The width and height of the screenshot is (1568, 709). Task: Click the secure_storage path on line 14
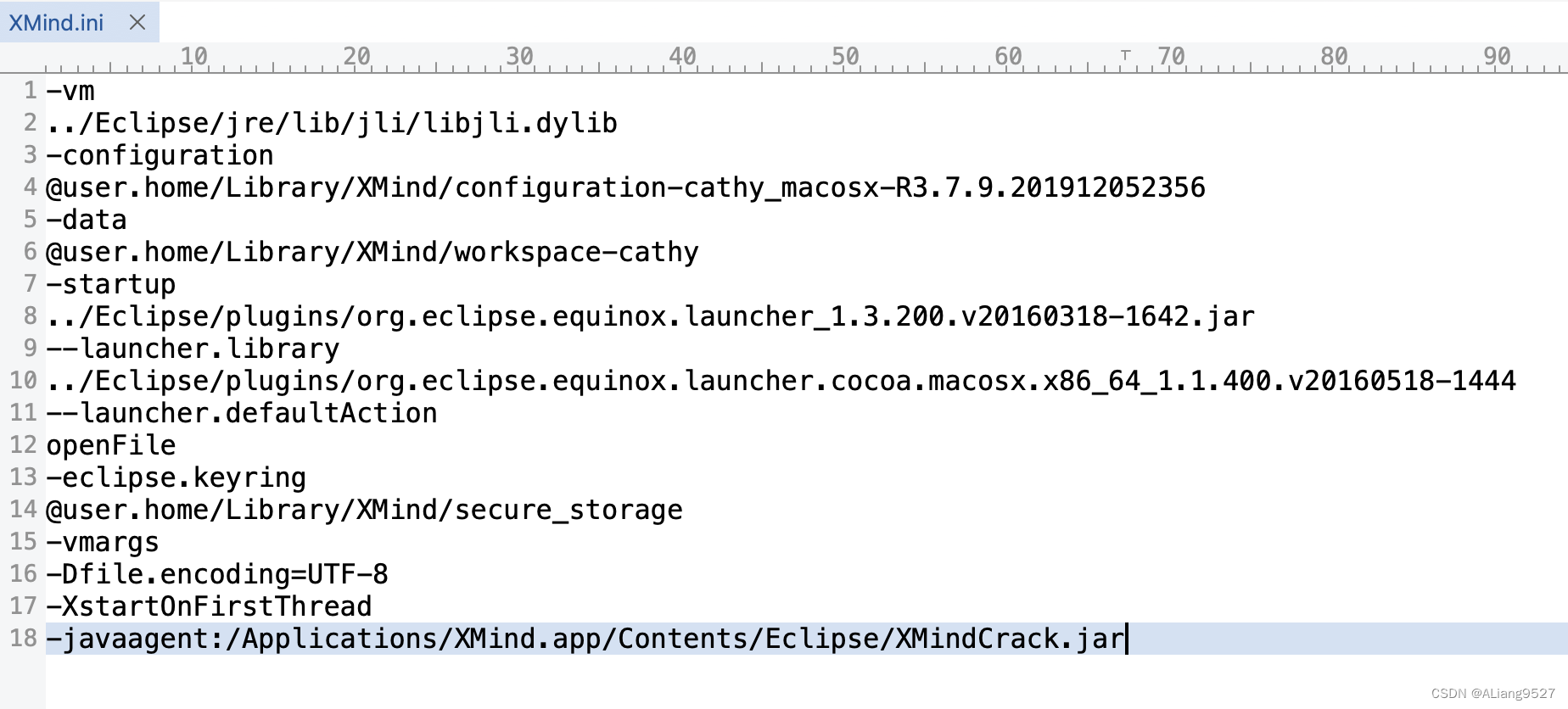pyautogui.click(x=363, y=509)
